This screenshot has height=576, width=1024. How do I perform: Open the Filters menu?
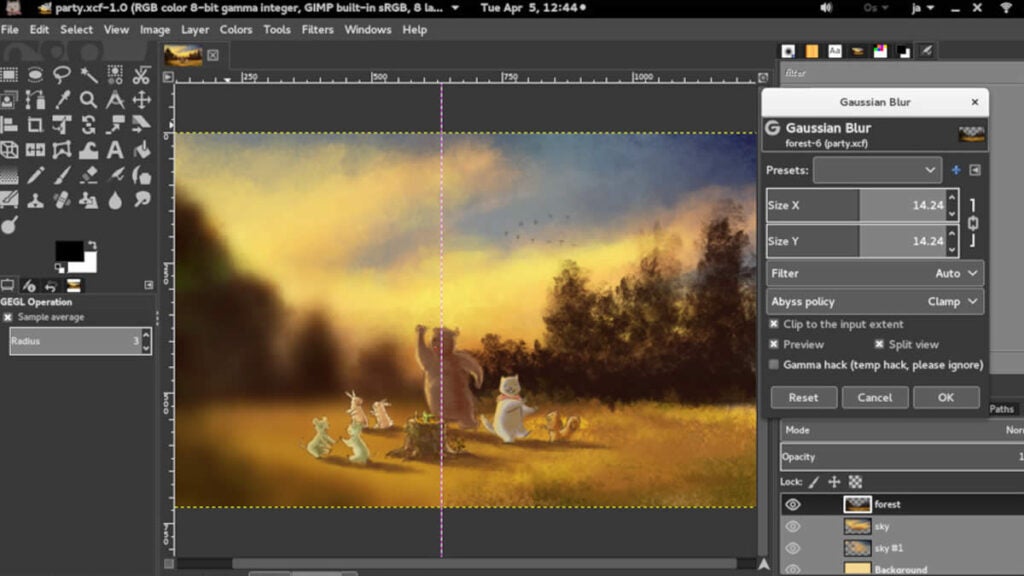tap(317, 29)
